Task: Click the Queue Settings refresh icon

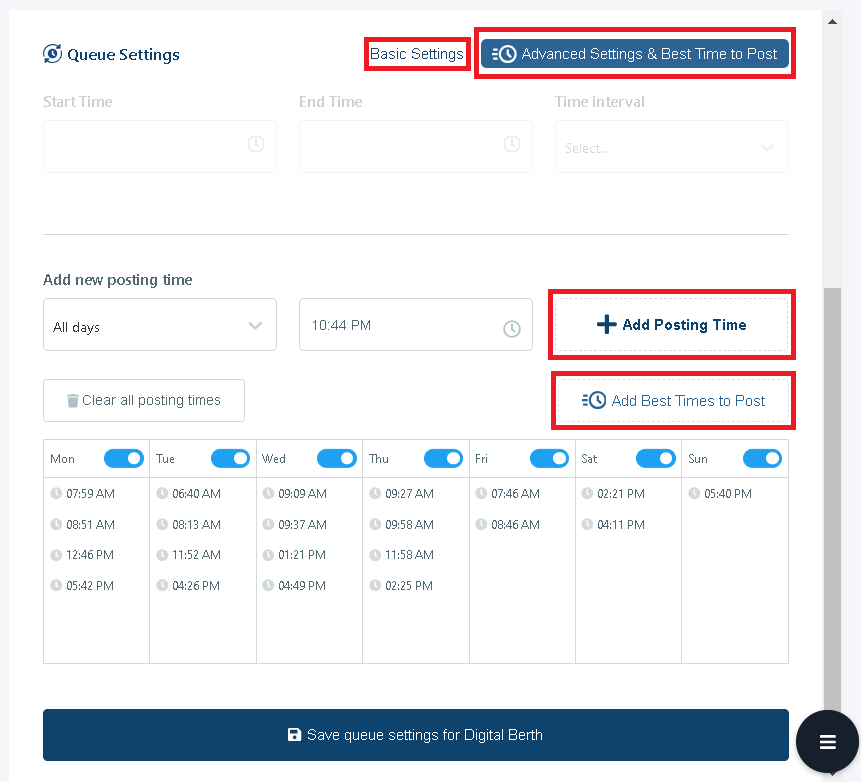Action: tap(54, 55)
